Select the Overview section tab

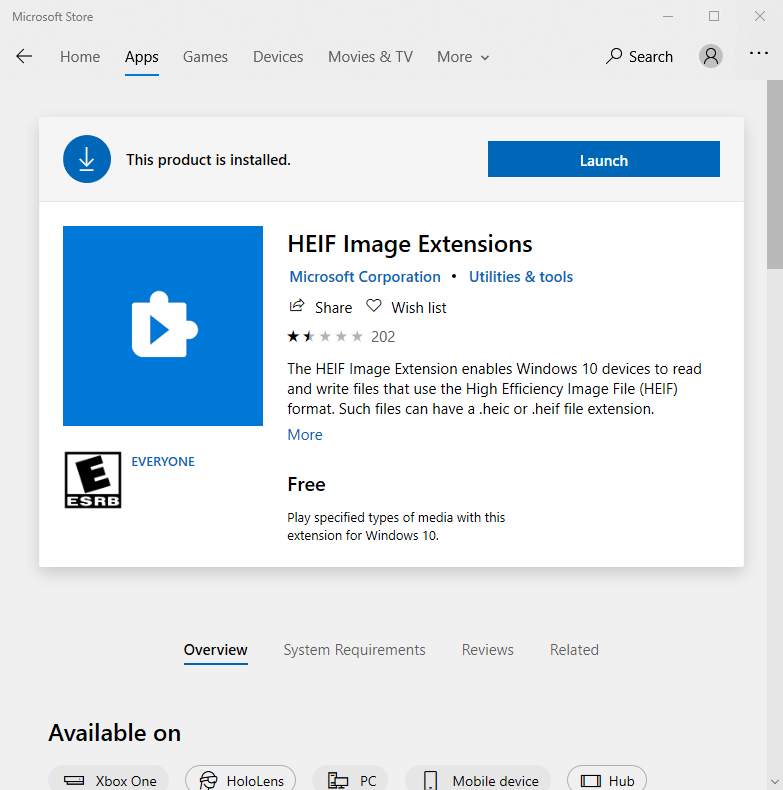coord(216,650)
